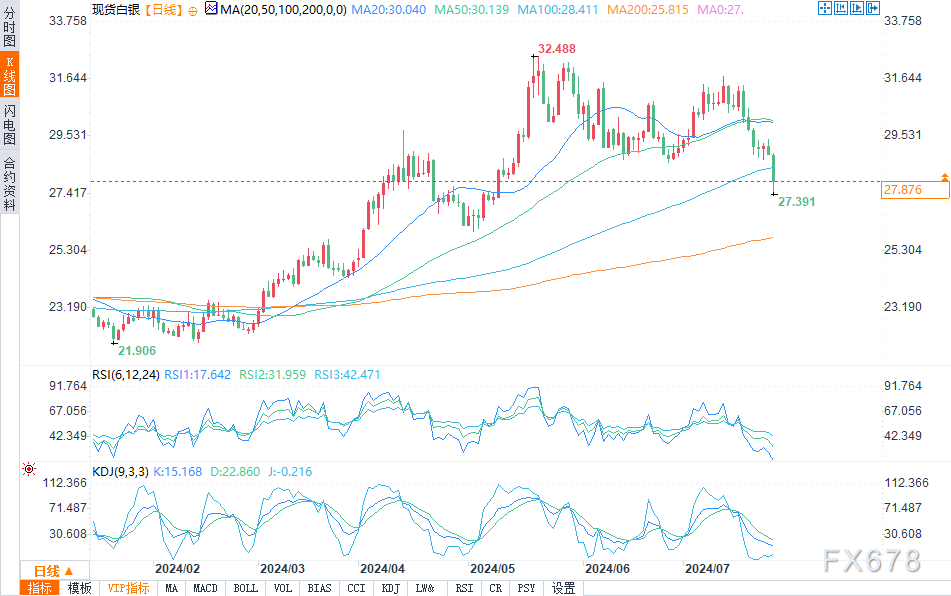Click the MA100:28.411 value label

tap(557, 10)
